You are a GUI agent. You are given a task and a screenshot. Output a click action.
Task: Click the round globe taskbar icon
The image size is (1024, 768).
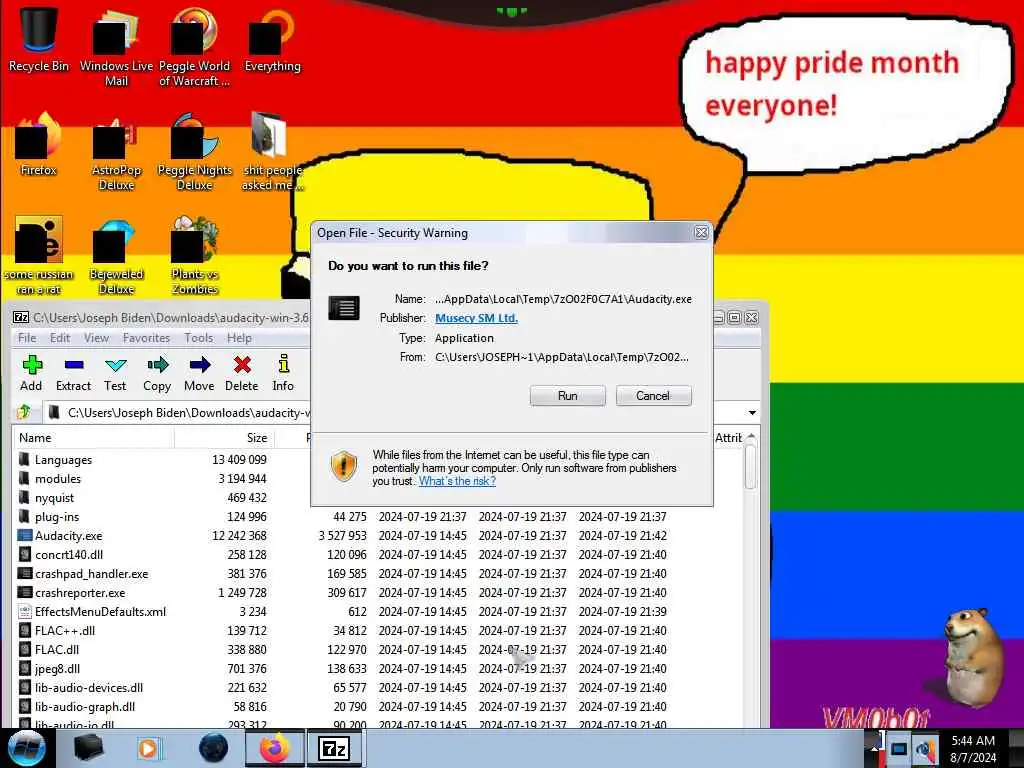coord(214,748)
